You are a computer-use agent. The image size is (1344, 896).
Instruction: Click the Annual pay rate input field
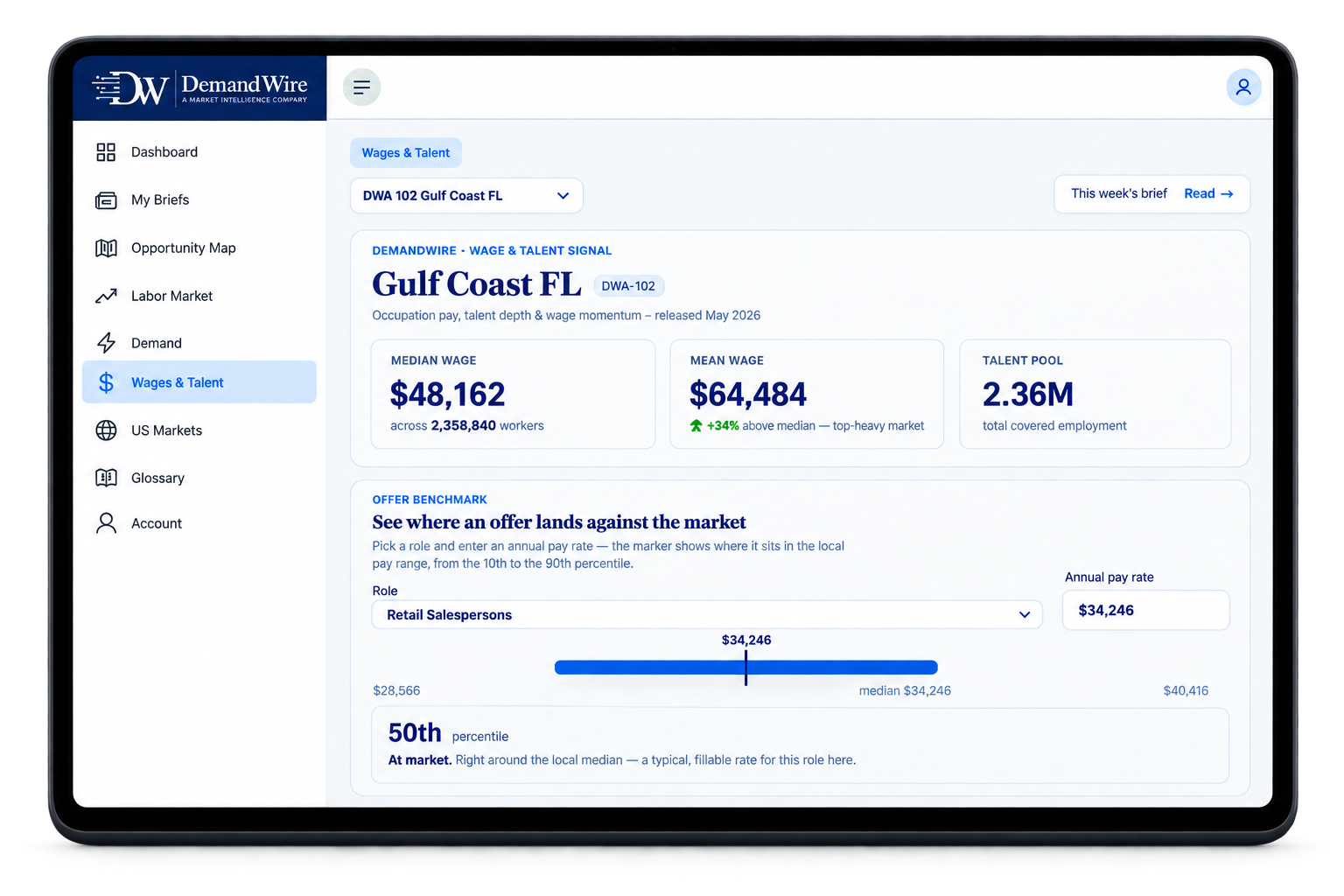tap(1145, 611)
